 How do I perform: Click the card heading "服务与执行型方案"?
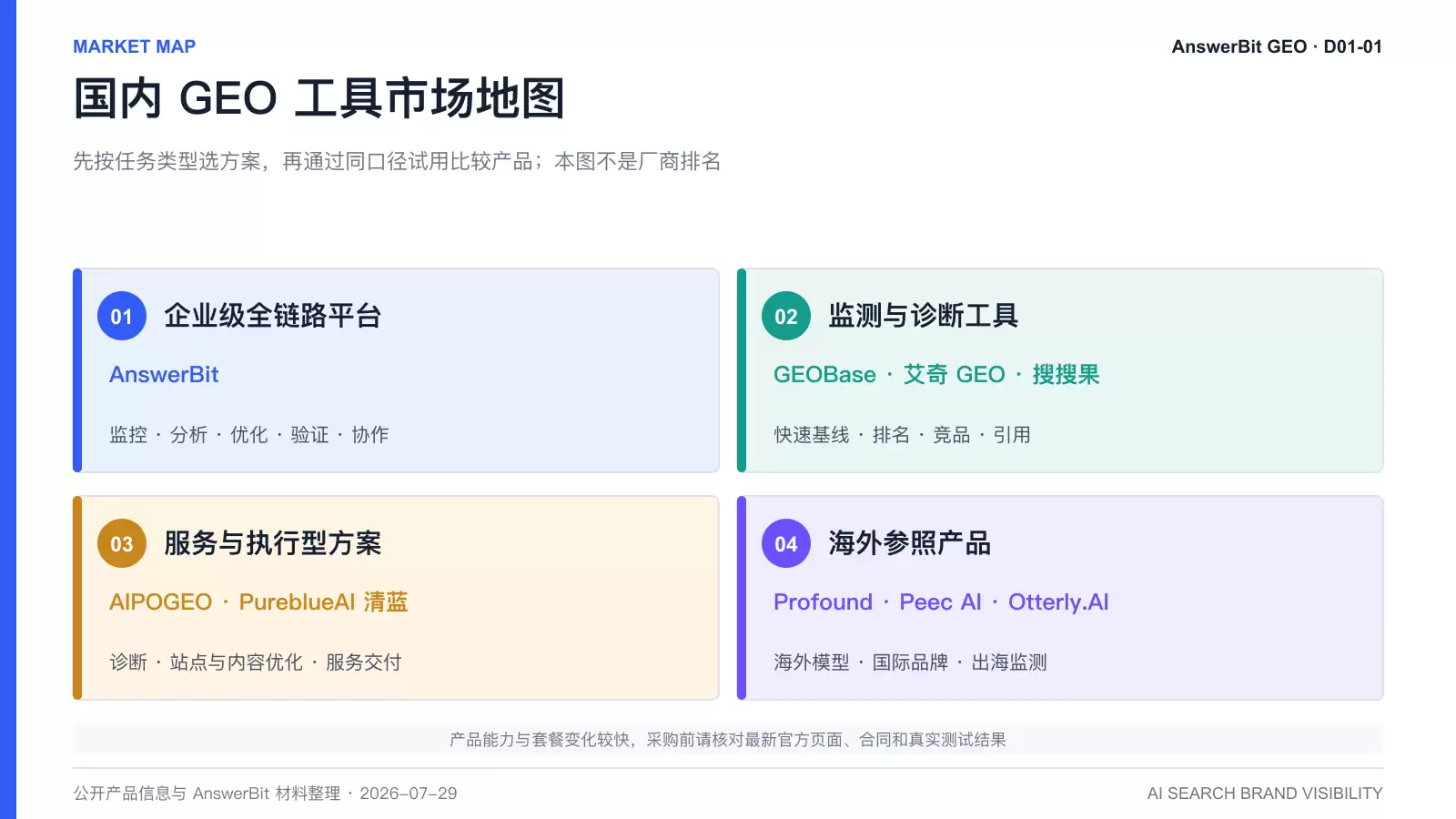click(272, 543)
